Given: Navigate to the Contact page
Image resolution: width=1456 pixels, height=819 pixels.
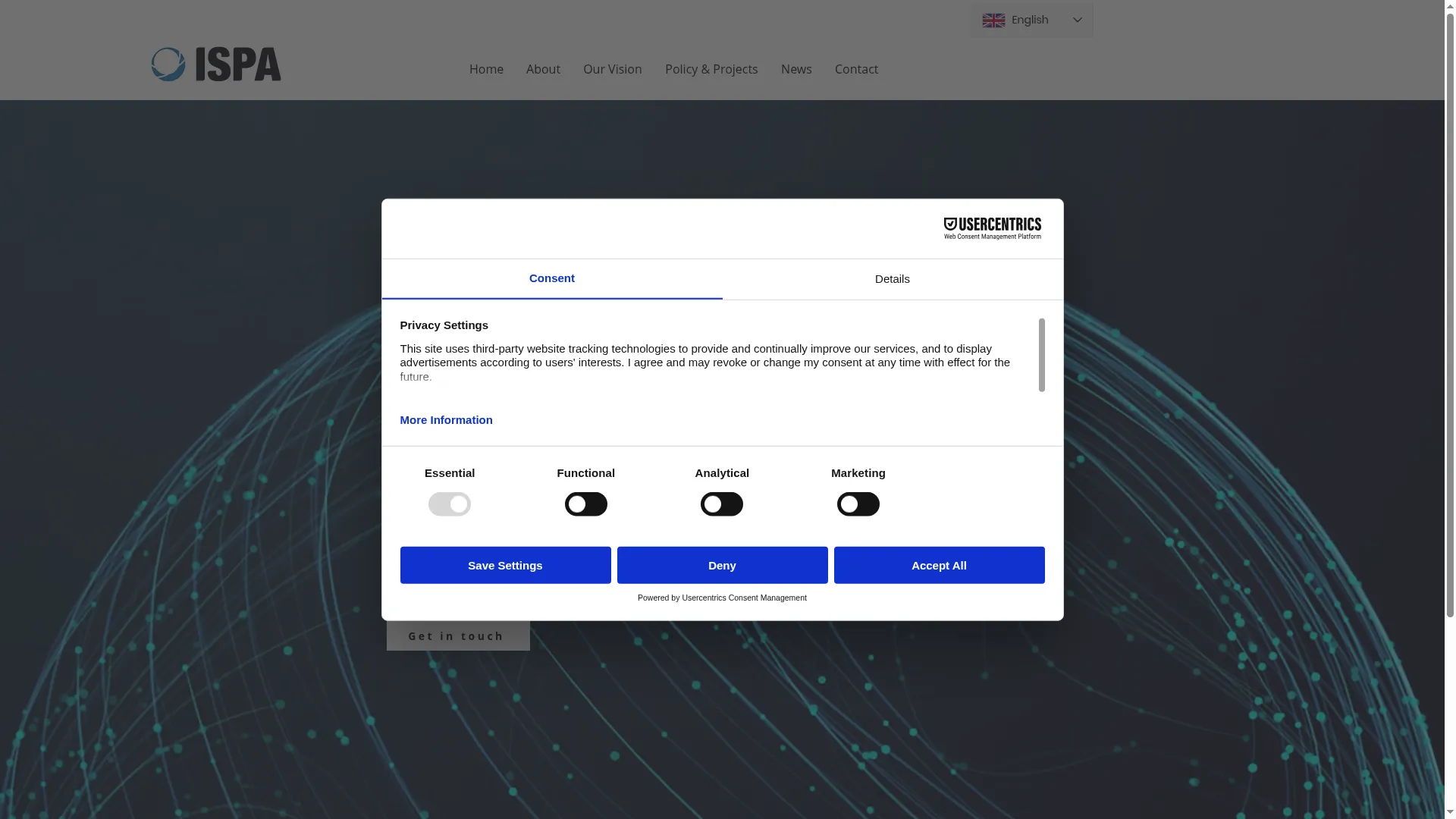Looking at the screenshot, I should coord(856,69).
